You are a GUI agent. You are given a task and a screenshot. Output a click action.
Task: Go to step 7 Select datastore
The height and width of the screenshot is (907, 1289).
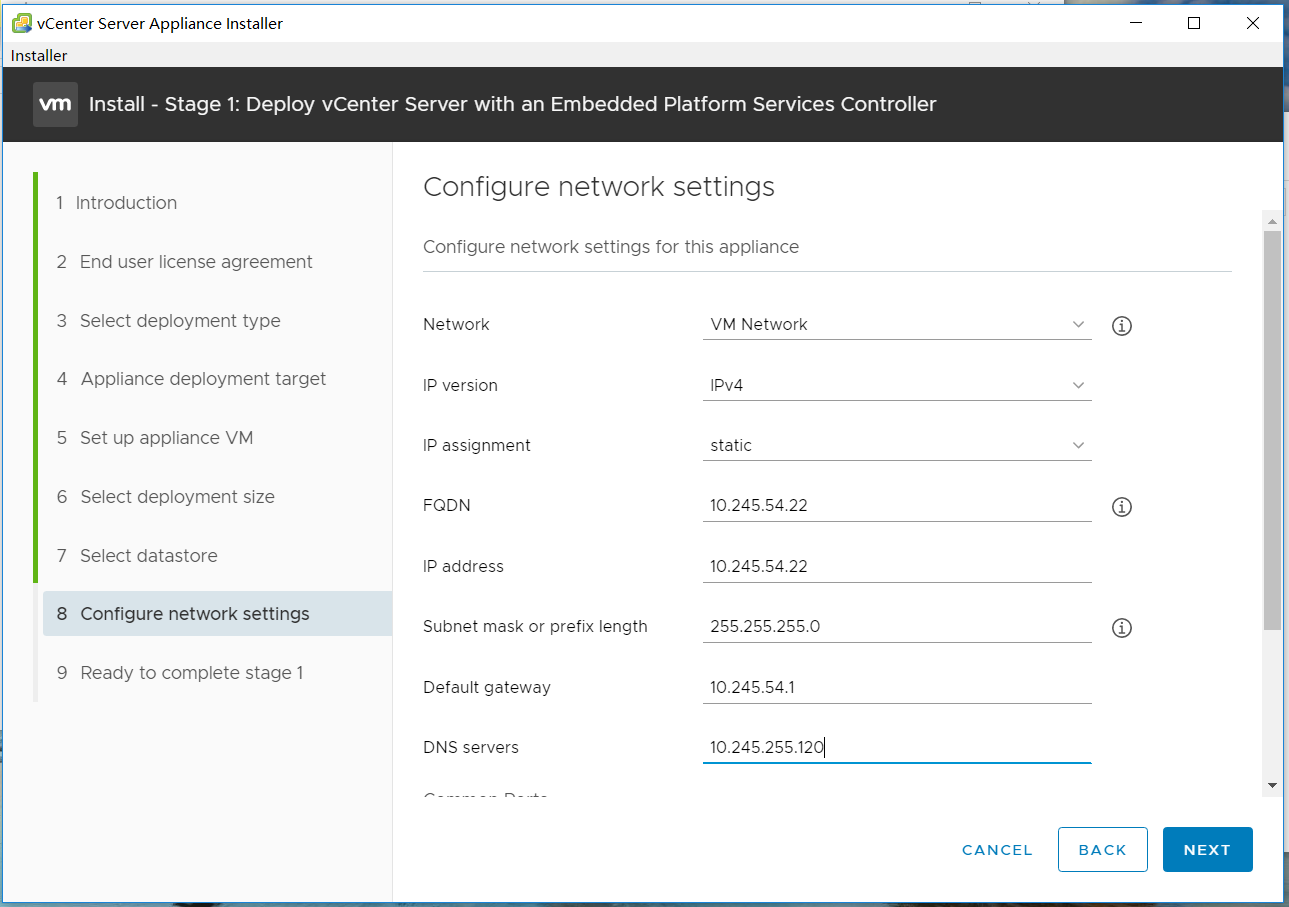(x=136, y=556)
